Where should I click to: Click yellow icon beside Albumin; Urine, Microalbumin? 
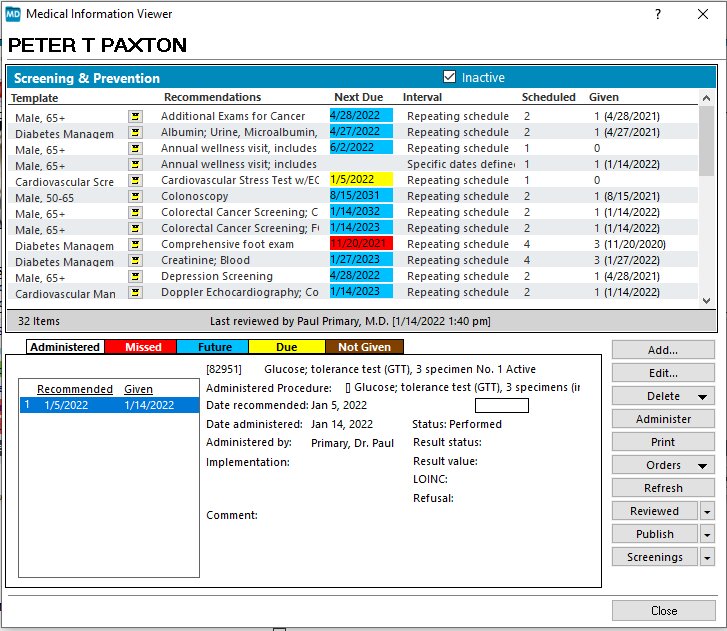pos(135,132)
